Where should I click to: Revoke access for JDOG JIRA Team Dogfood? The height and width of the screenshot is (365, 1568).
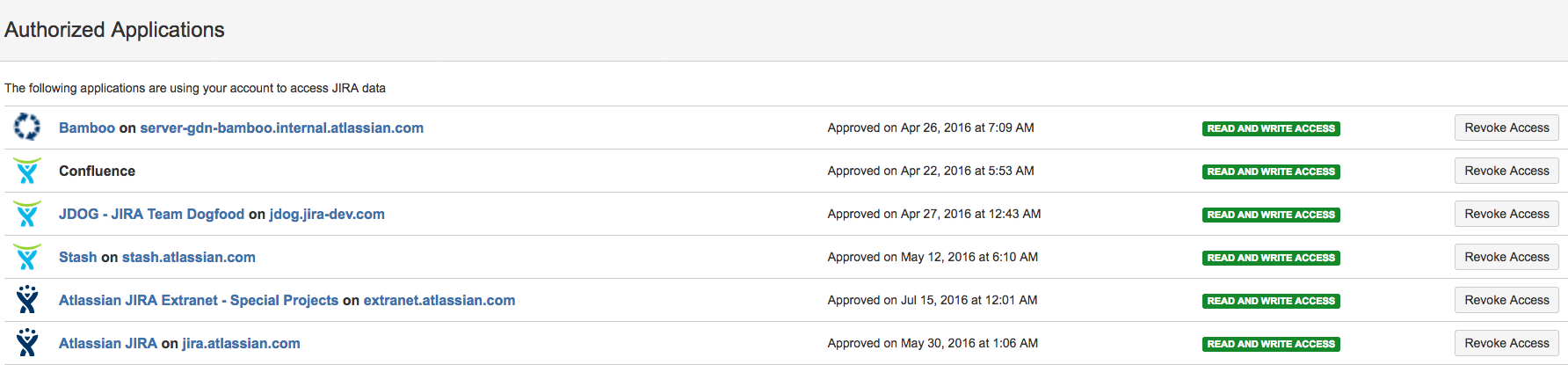point(1506,215)
